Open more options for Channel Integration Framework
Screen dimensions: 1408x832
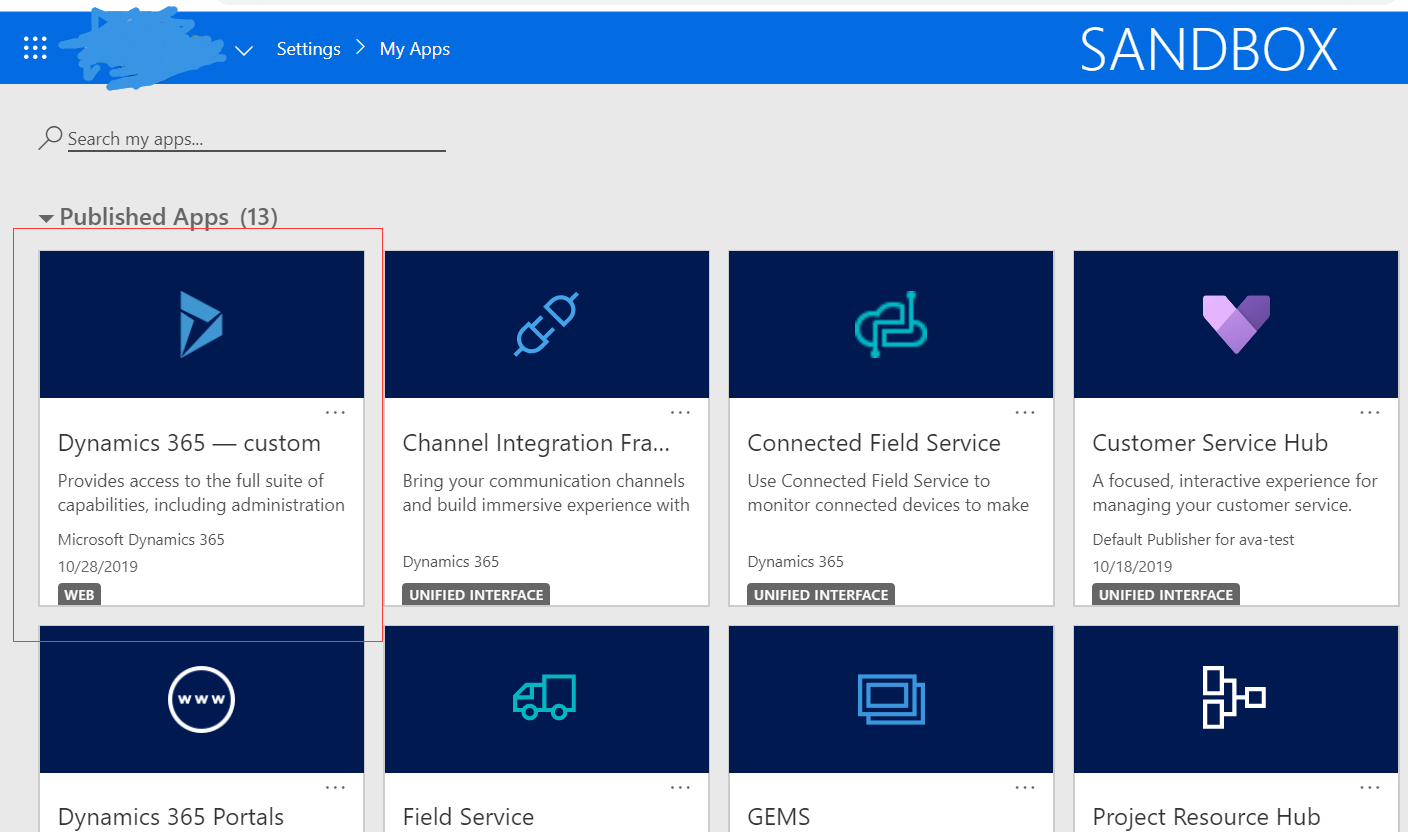(x=680, y=412)
